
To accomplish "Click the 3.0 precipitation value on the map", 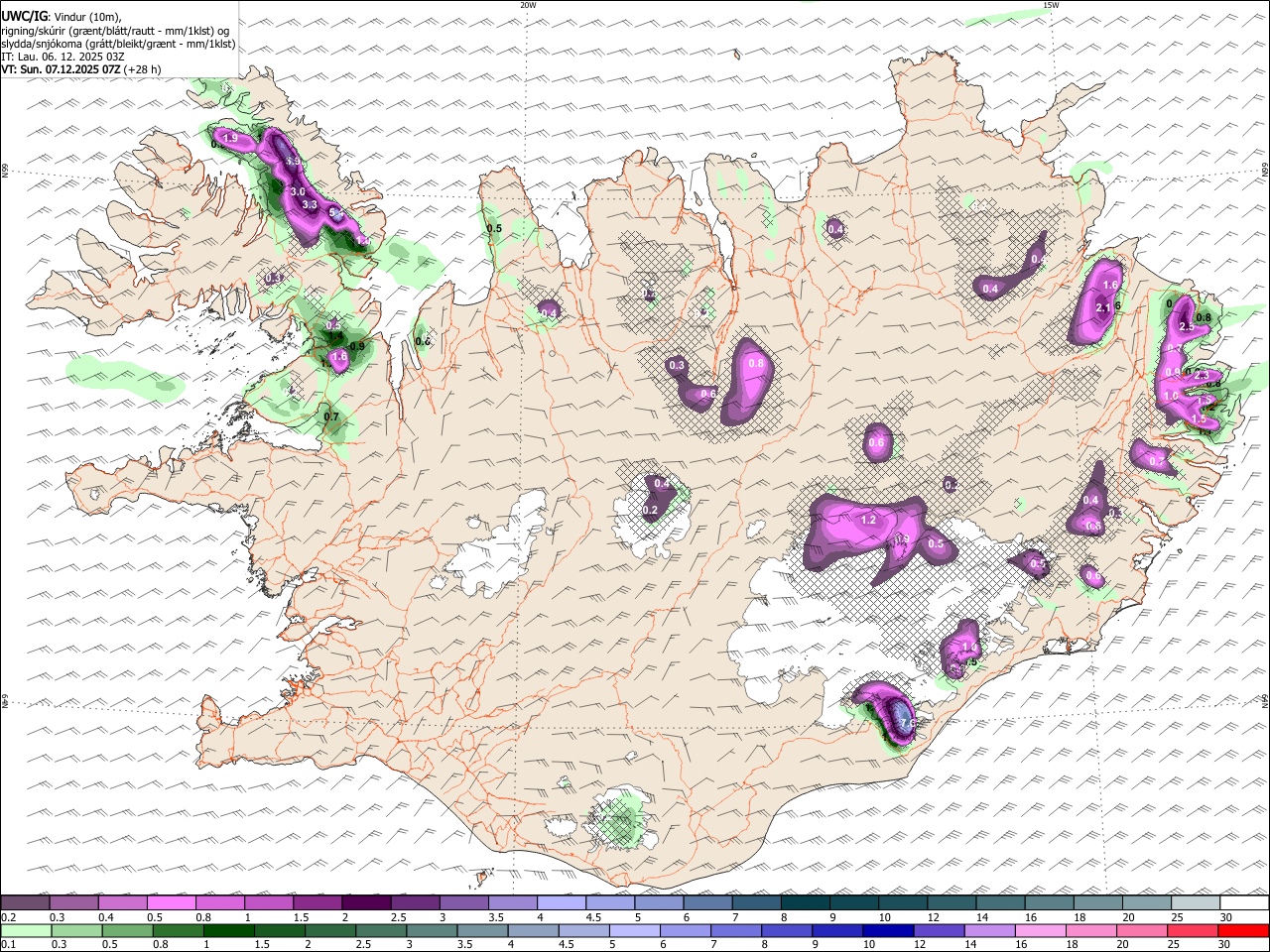I will pos(298,191).
